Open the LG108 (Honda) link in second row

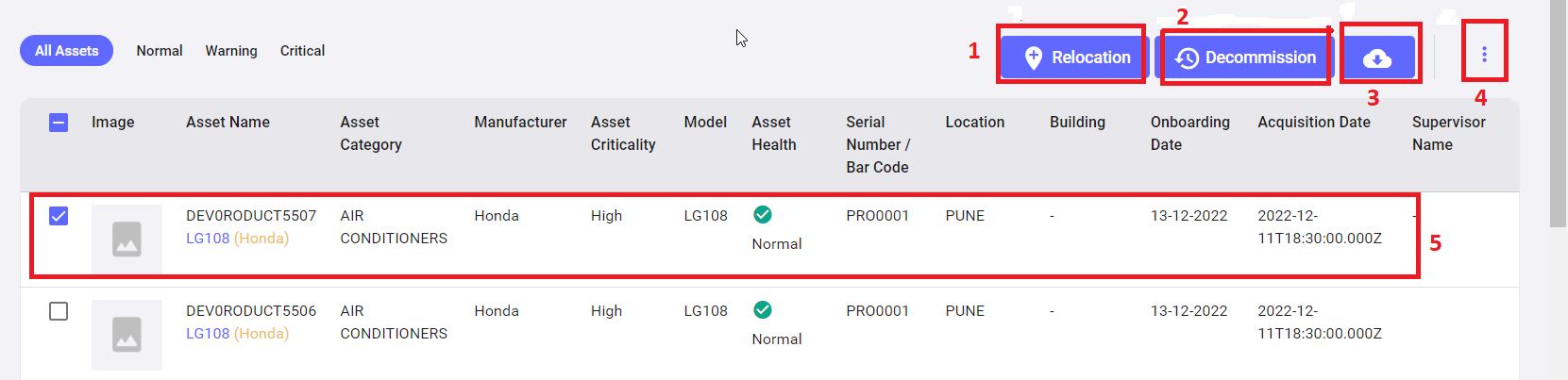pyautogui.click(x=237, y=334)
